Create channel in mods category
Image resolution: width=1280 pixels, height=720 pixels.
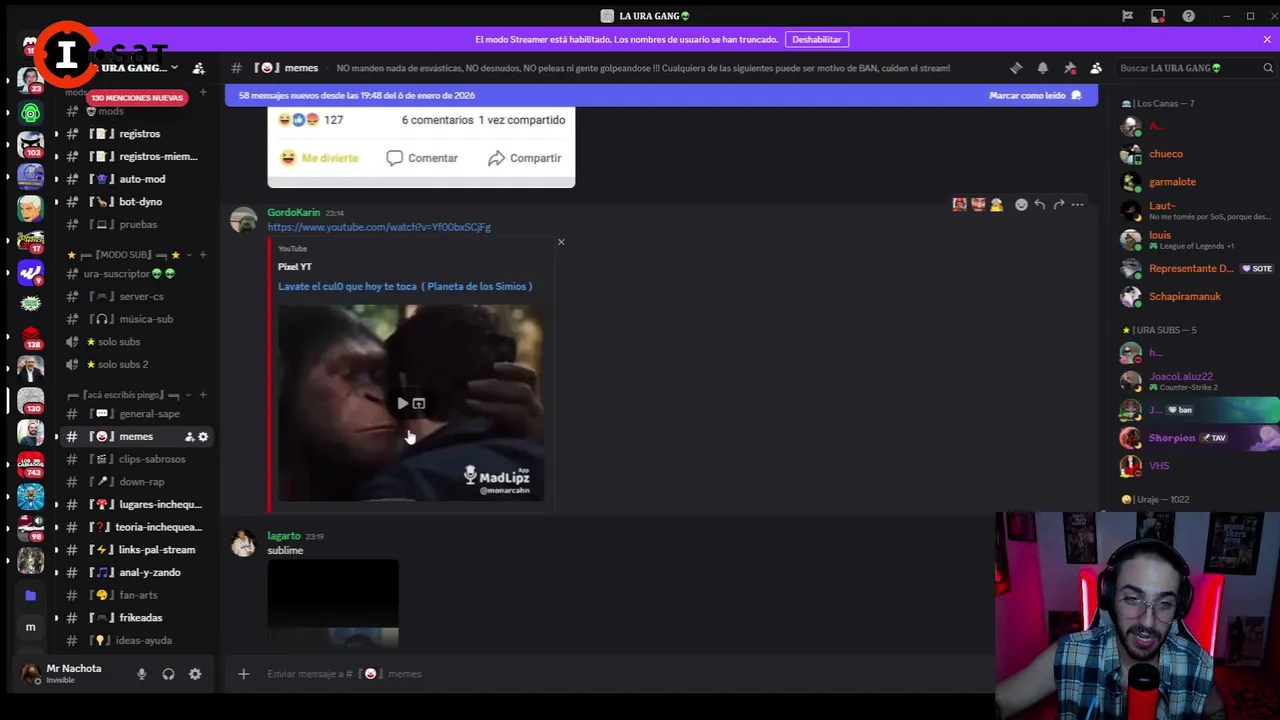tap(203, 92)
